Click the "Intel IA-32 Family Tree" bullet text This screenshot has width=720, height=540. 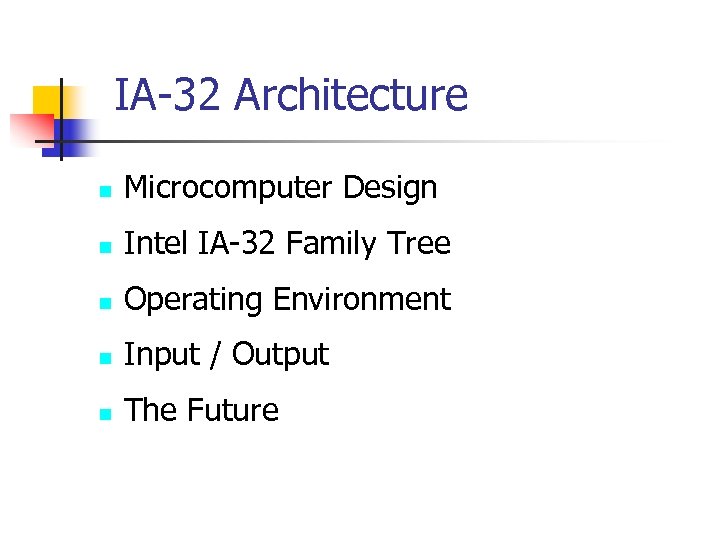coord(287,244)
